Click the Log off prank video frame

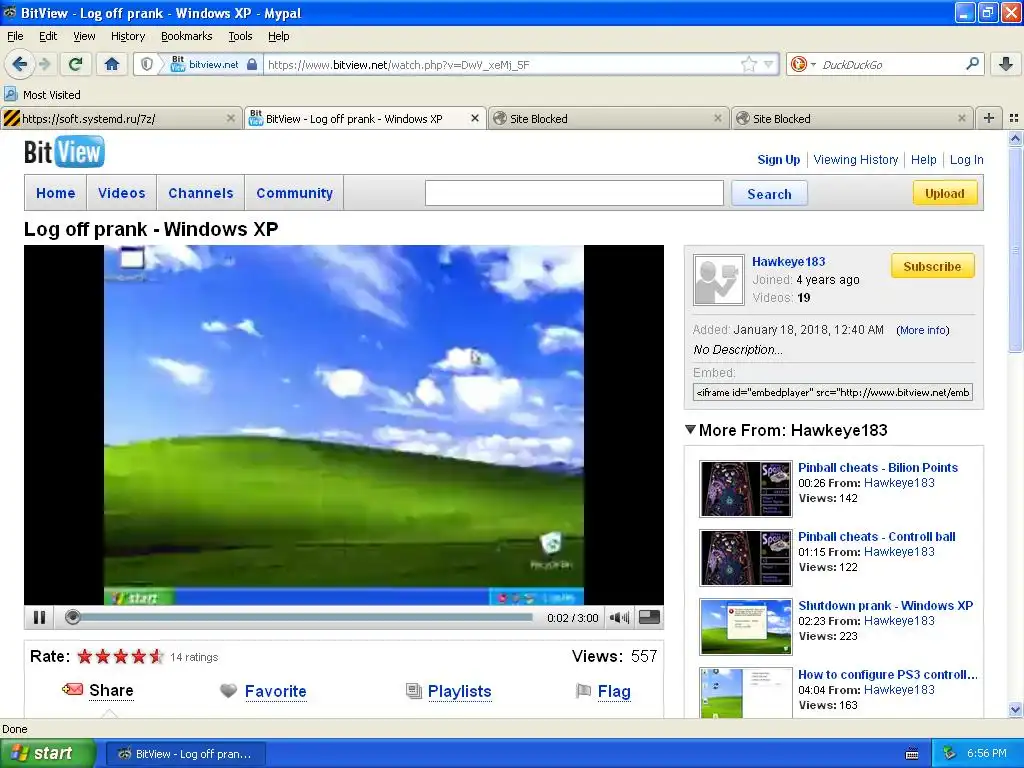click(344, 425)
